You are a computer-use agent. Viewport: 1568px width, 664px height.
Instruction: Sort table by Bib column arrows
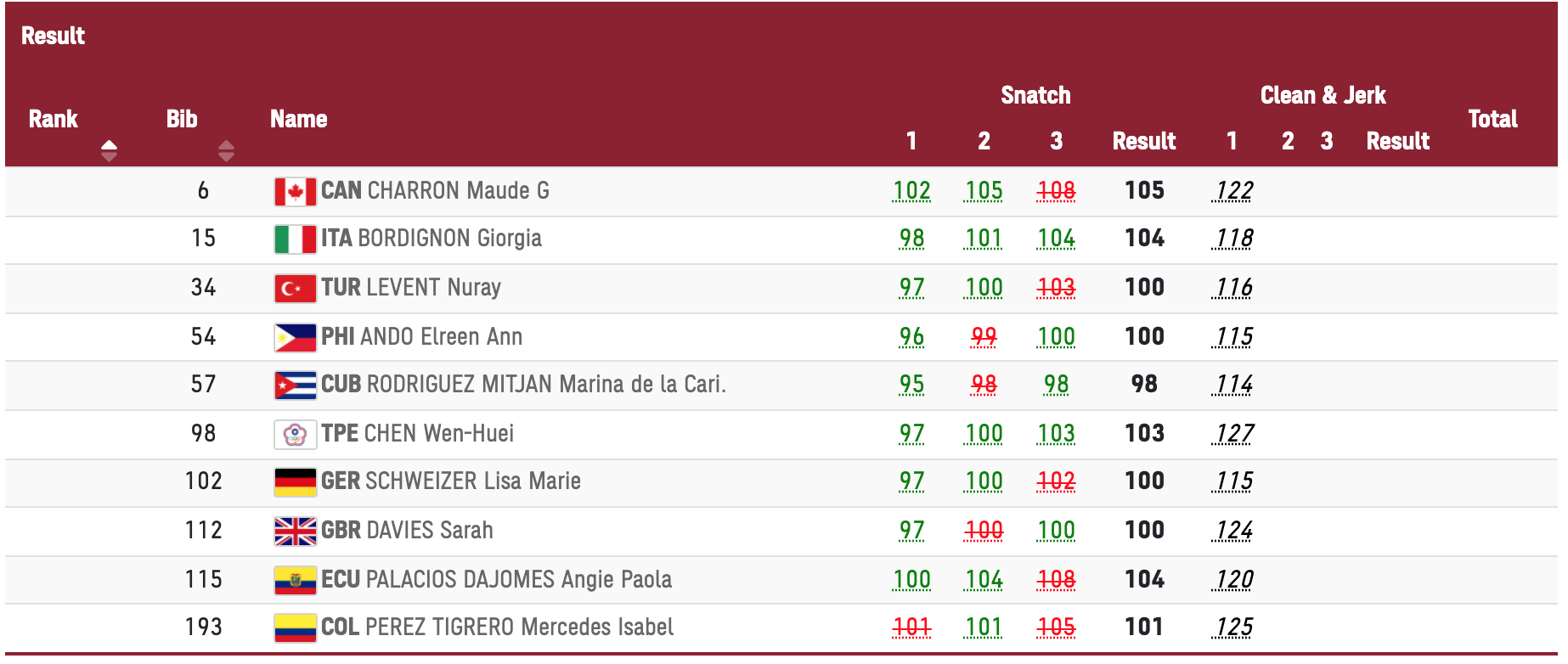pyautogui.click(x=226, y=151)
